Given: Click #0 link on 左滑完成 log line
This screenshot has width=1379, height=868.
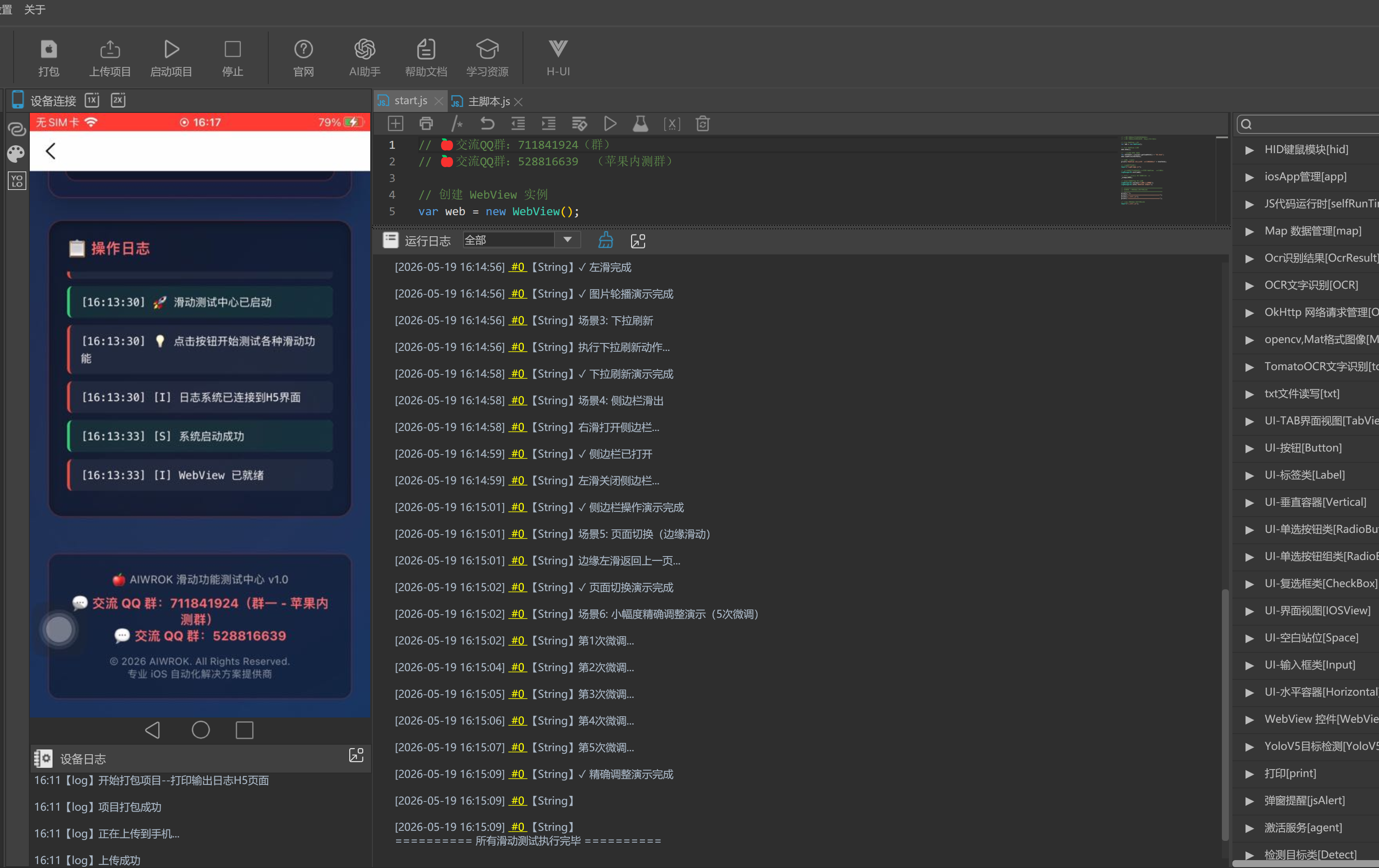Looking at the screenshot, I should [518, 267].
